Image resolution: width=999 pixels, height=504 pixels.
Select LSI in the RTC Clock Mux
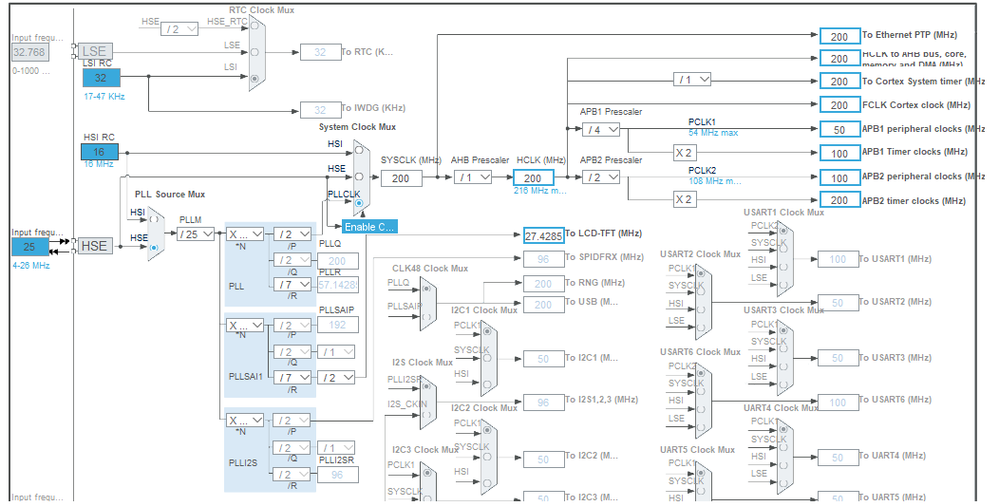(x=255, y=78)
